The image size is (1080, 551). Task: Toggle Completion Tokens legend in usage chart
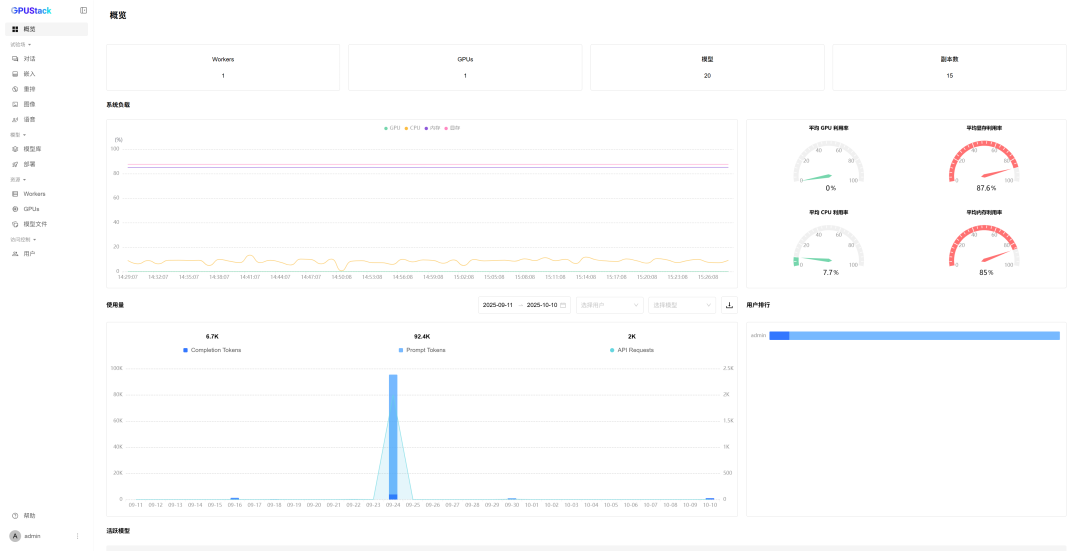[x=211, y=350]
